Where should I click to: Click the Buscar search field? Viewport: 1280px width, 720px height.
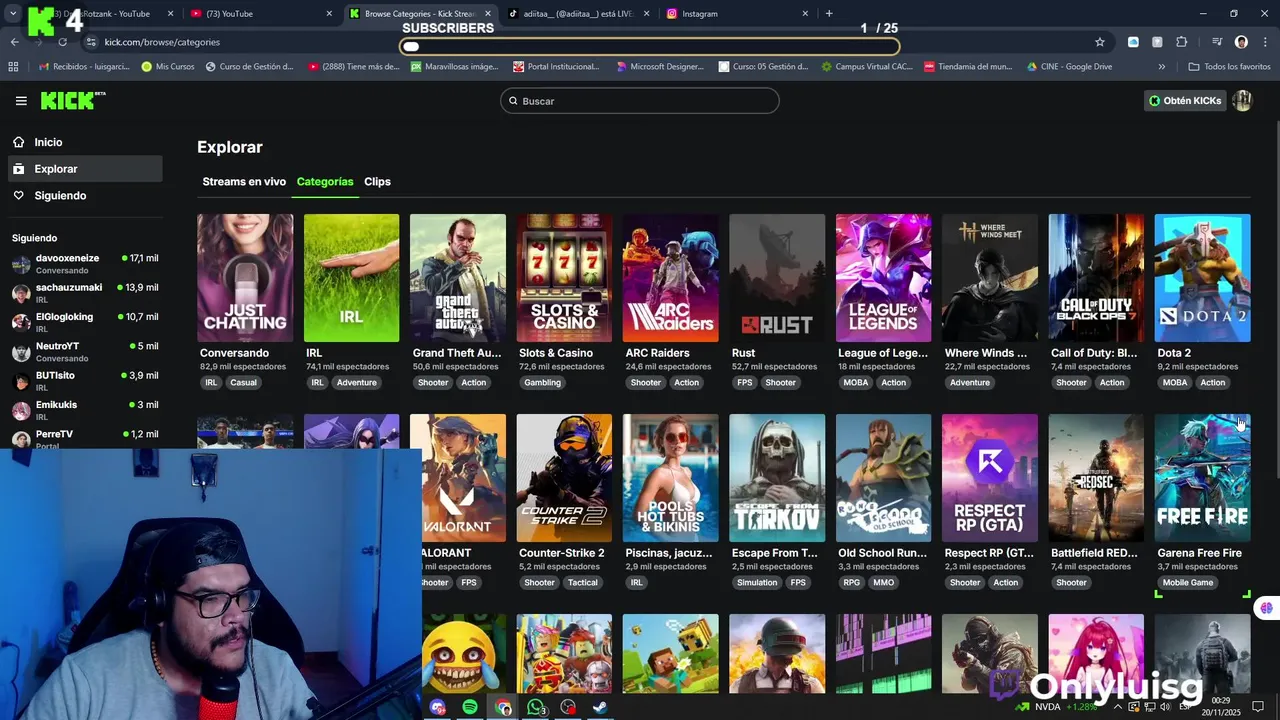click(x=639, y=101)
